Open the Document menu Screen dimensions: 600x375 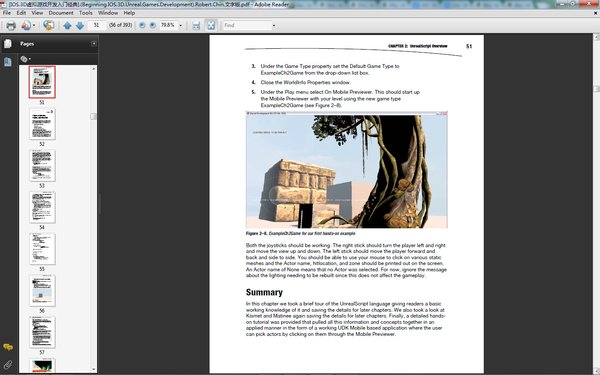[x=61, y=13]
